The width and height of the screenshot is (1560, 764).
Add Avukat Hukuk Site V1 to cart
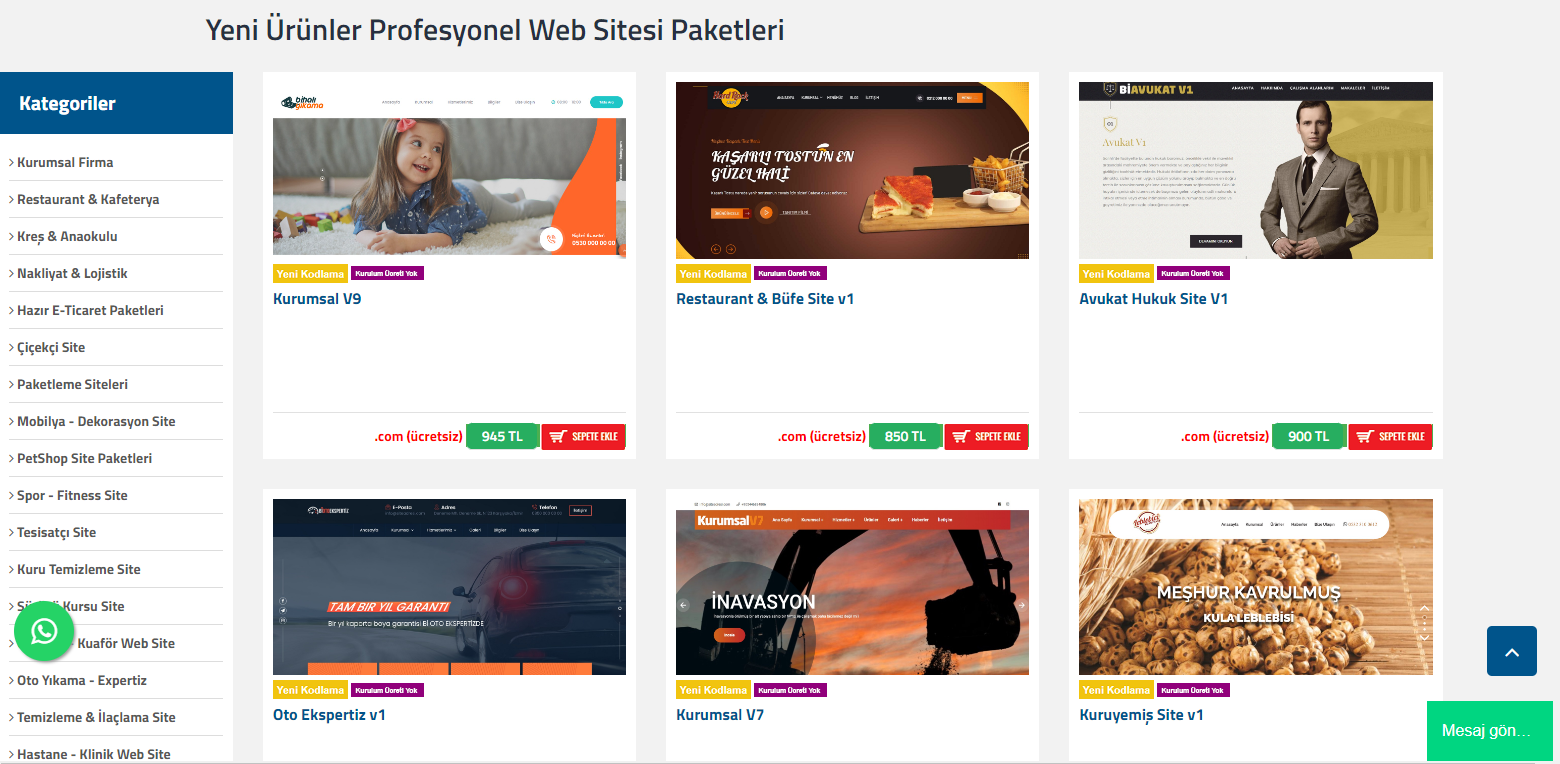coord(1390,437)
